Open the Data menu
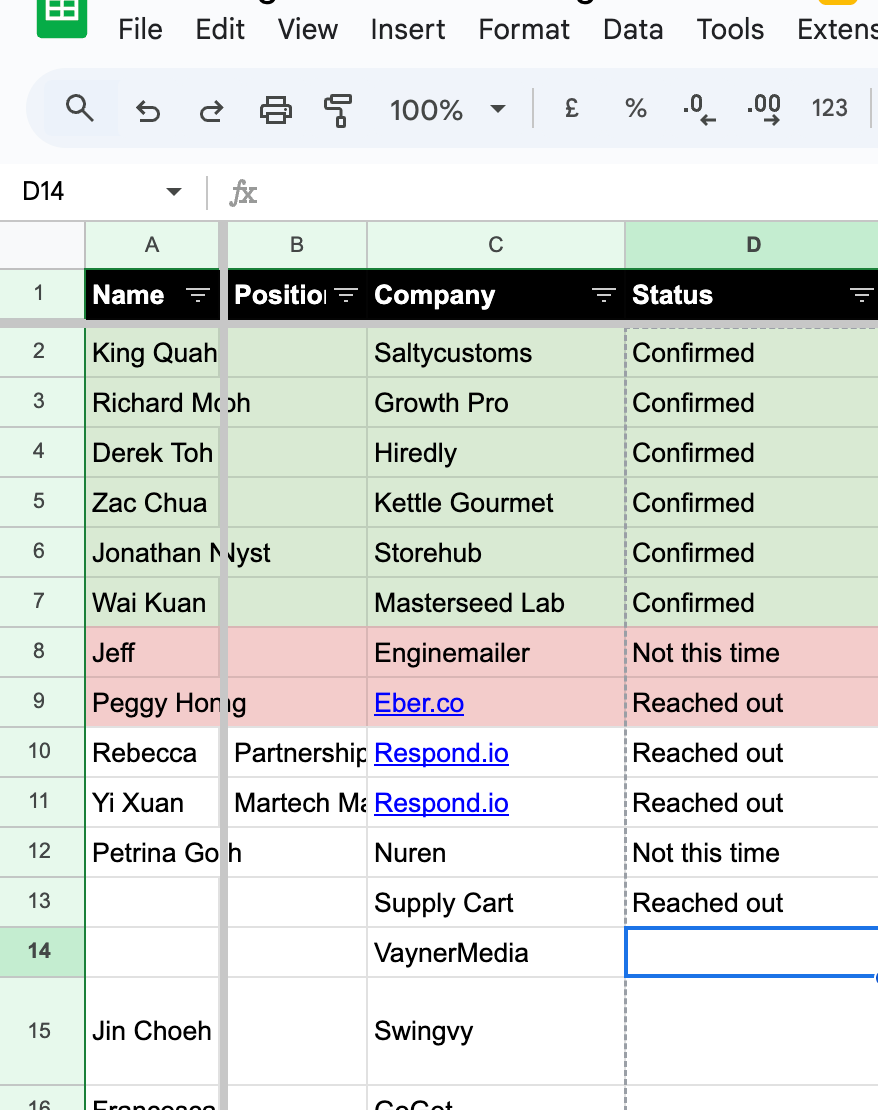Viewport: 878px width, 1110px height. coord(633,29)
